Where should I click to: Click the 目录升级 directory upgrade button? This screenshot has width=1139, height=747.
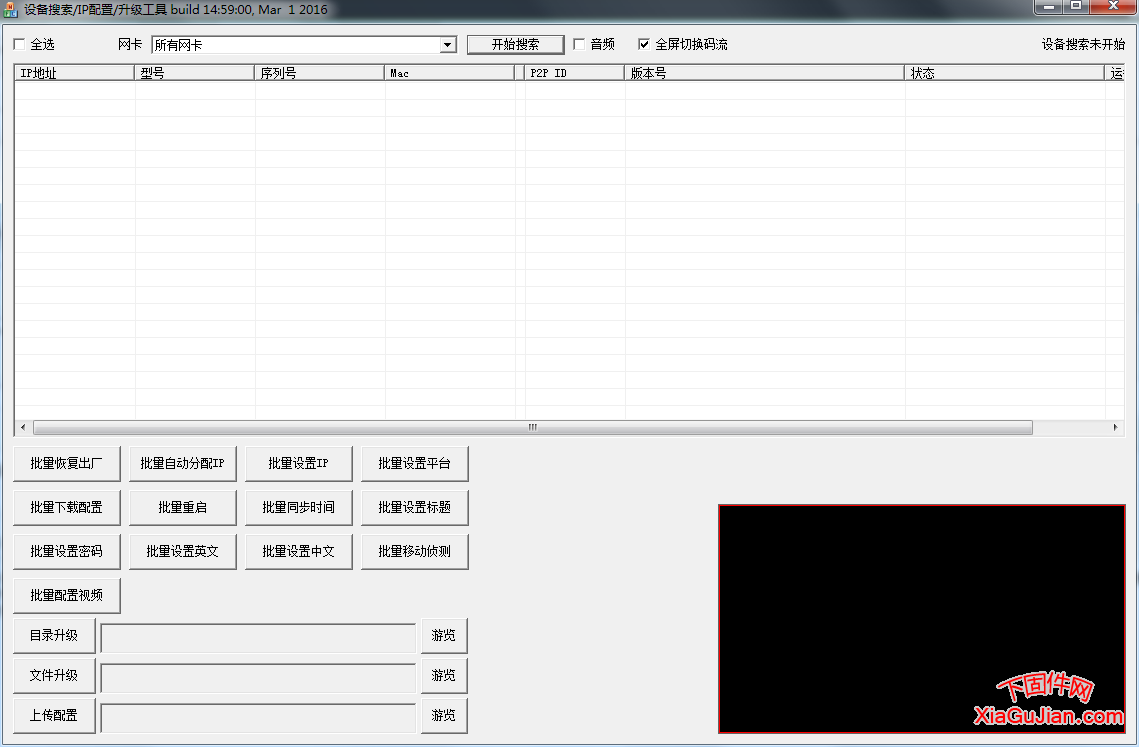point(54,636)
